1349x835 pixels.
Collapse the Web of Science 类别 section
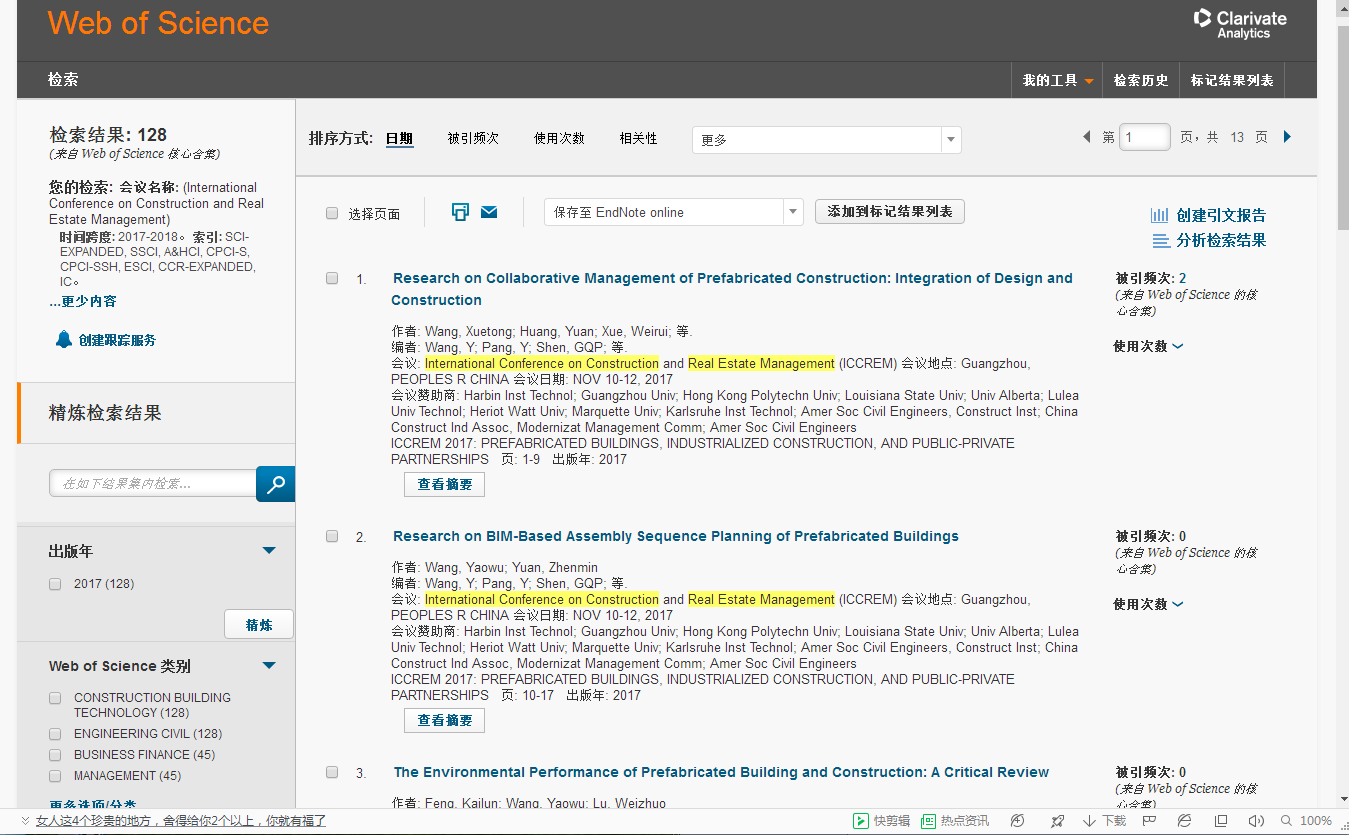[x=268, y=666]
